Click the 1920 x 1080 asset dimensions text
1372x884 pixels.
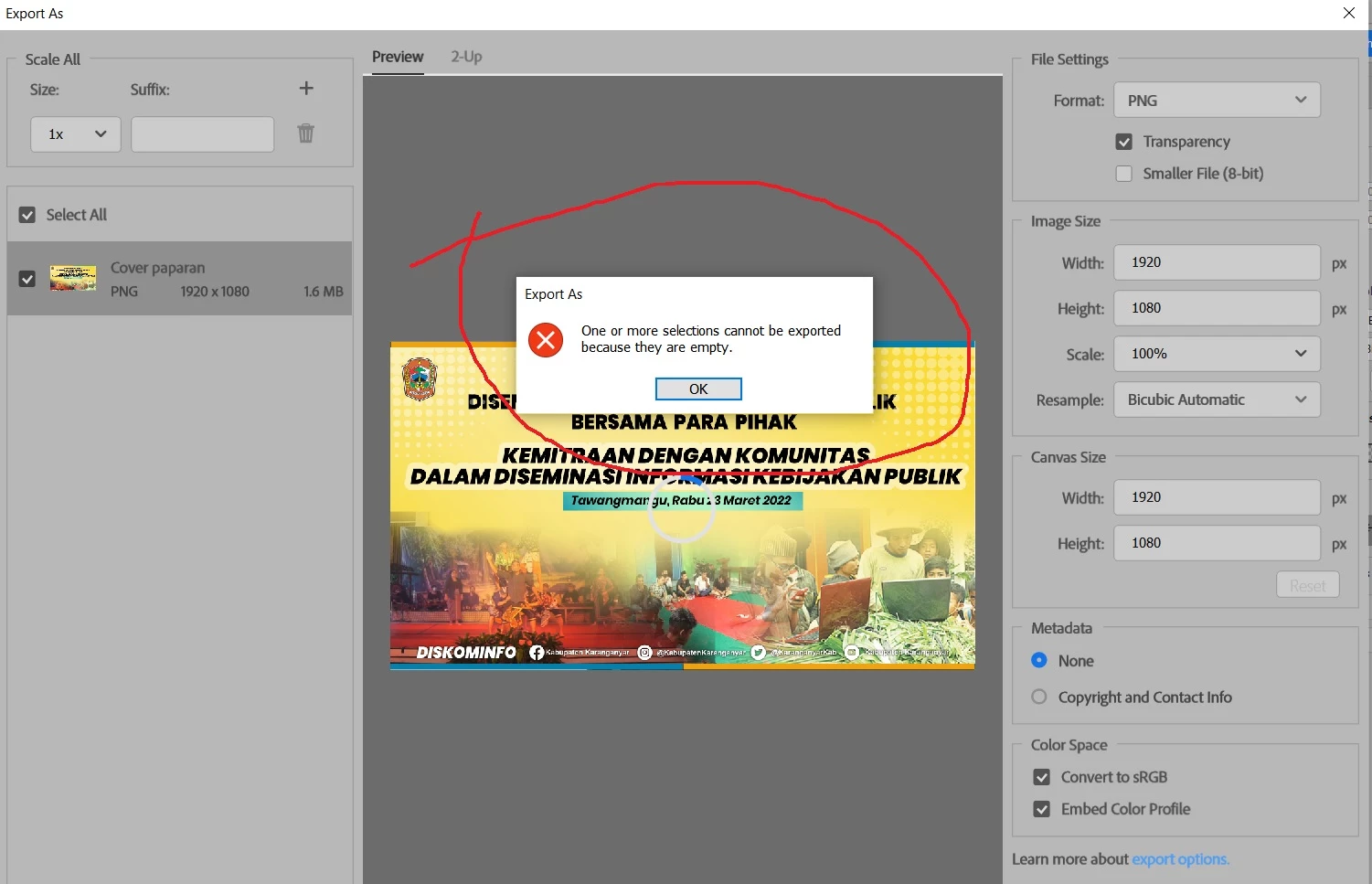click(215, 292)
